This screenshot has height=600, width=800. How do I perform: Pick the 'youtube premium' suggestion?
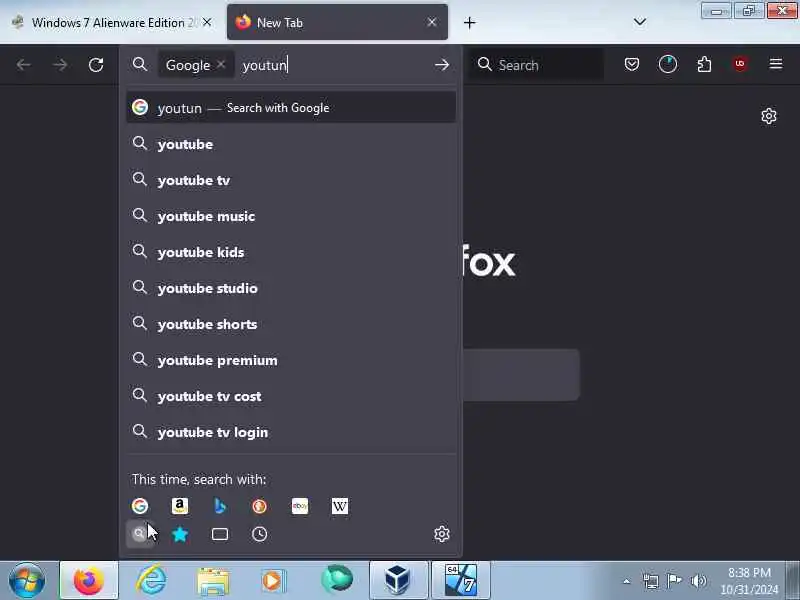(x=291, y=360)
